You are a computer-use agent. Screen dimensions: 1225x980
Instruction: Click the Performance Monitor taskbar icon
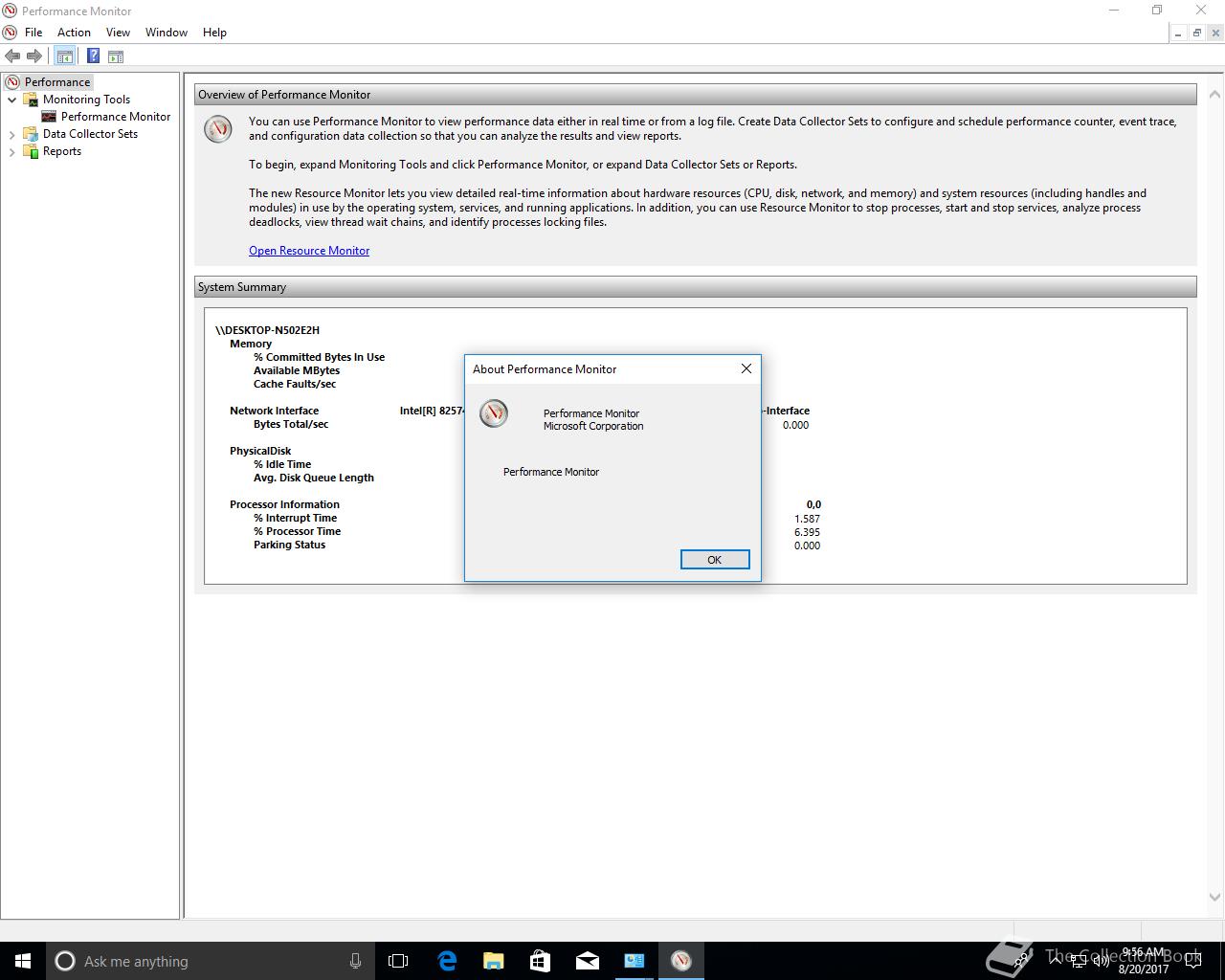[681, 961]
